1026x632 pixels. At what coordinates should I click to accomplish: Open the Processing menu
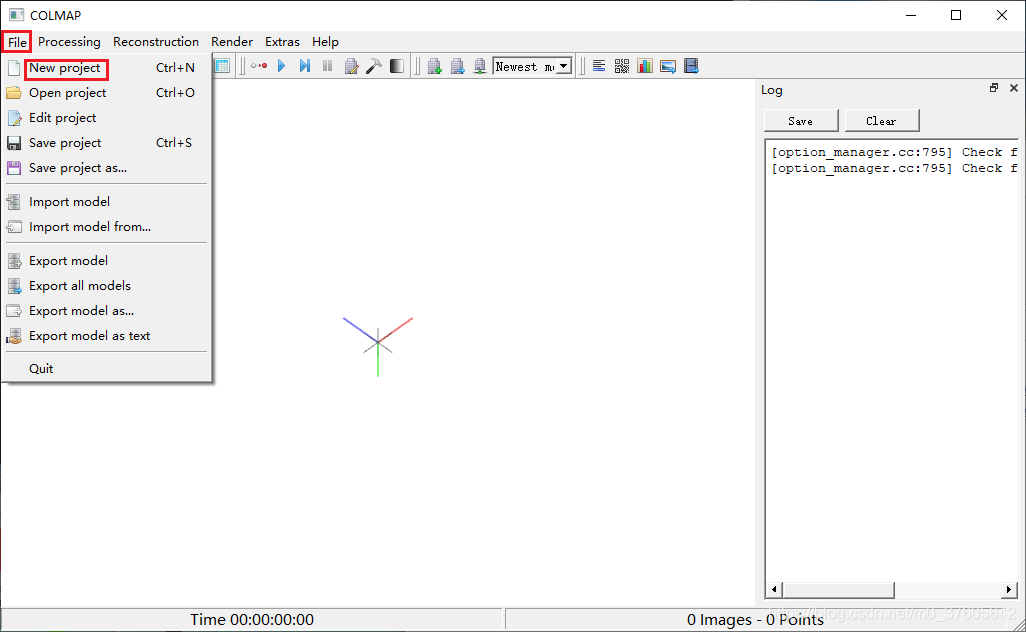[69, 42]
